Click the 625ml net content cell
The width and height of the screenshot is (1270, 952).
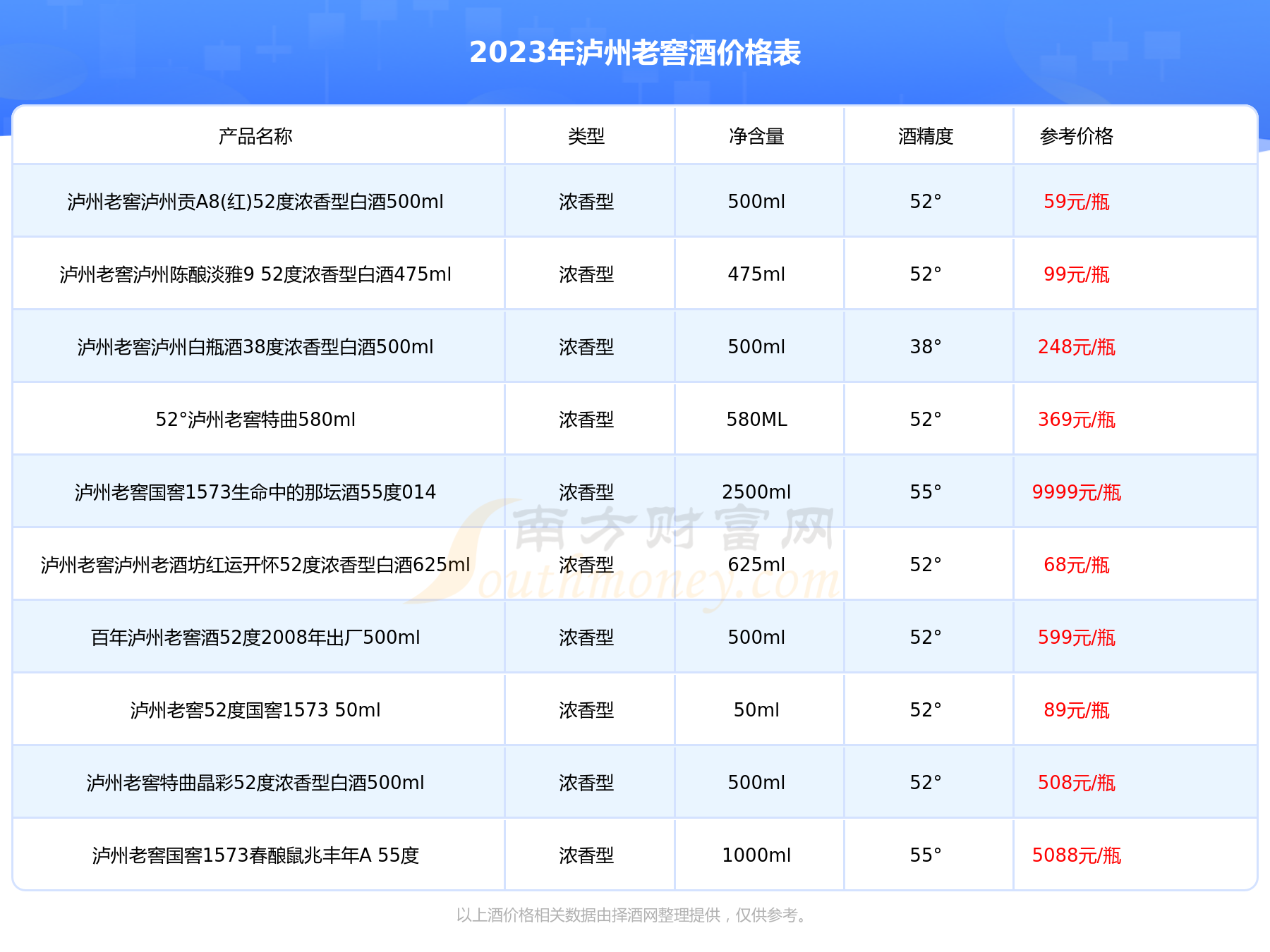[756, 565]
